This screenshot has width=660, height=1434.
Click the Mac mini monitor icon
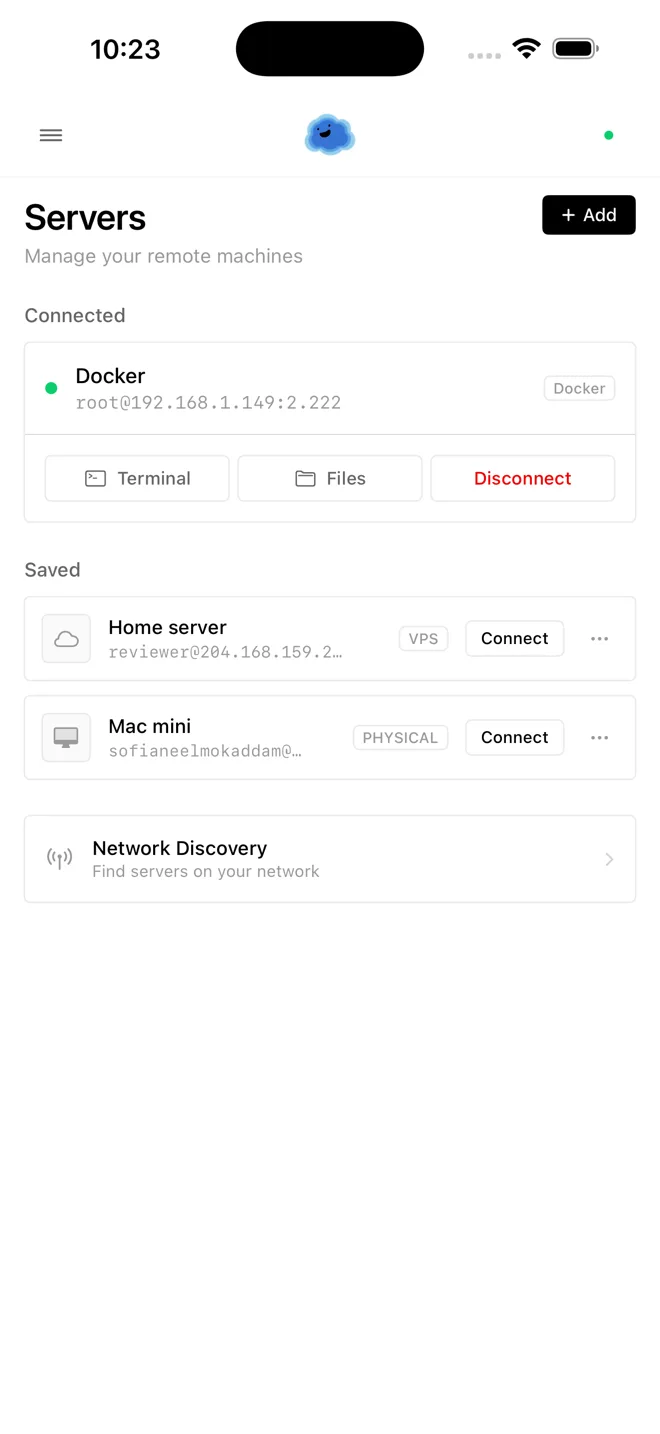click(x=66, y=738)
